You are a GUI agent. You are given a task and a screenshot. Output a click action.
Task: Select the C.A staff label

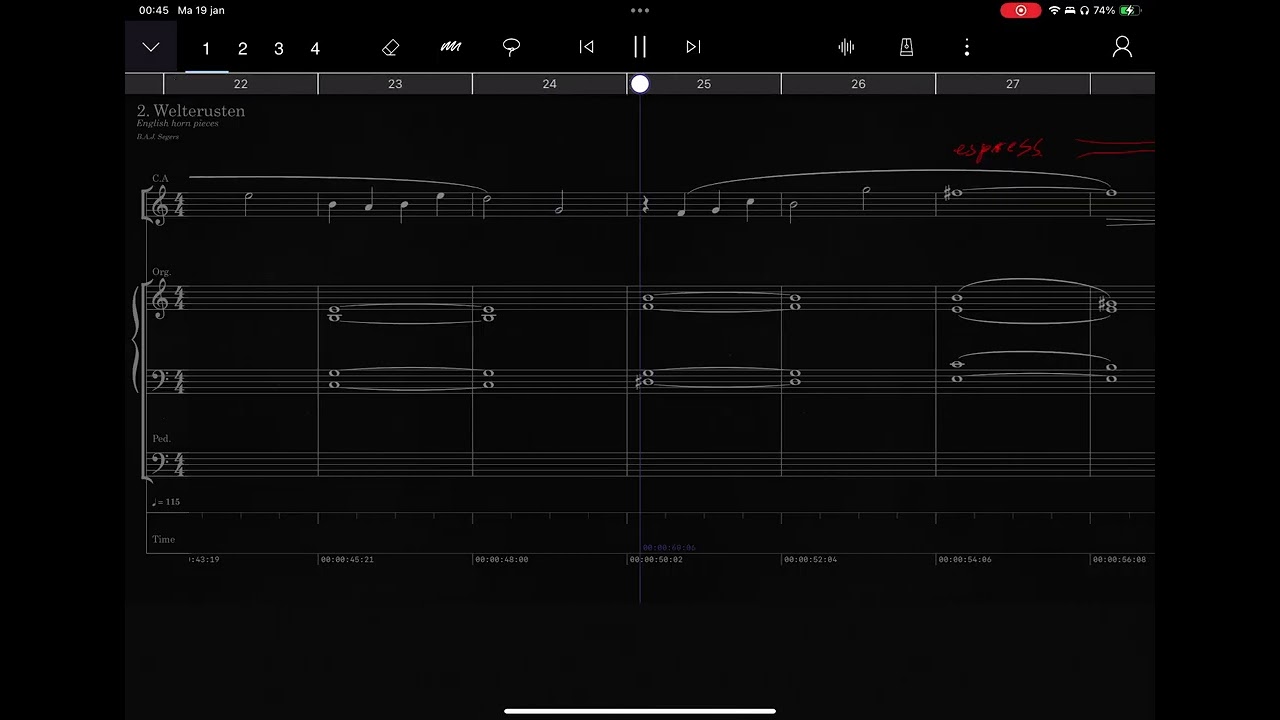[161, 178]
